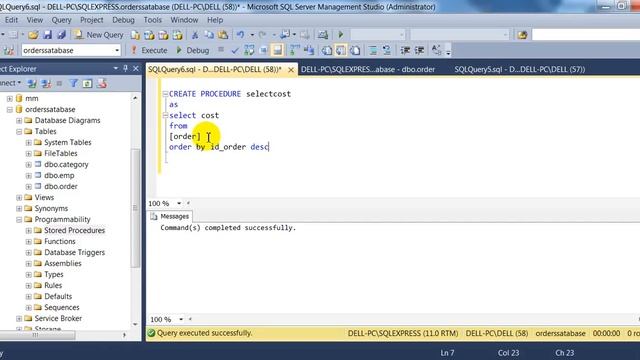Click the Database Engine Query icon
The height and width of the screenshot is (360, 640).
click(x=135, y=35)
